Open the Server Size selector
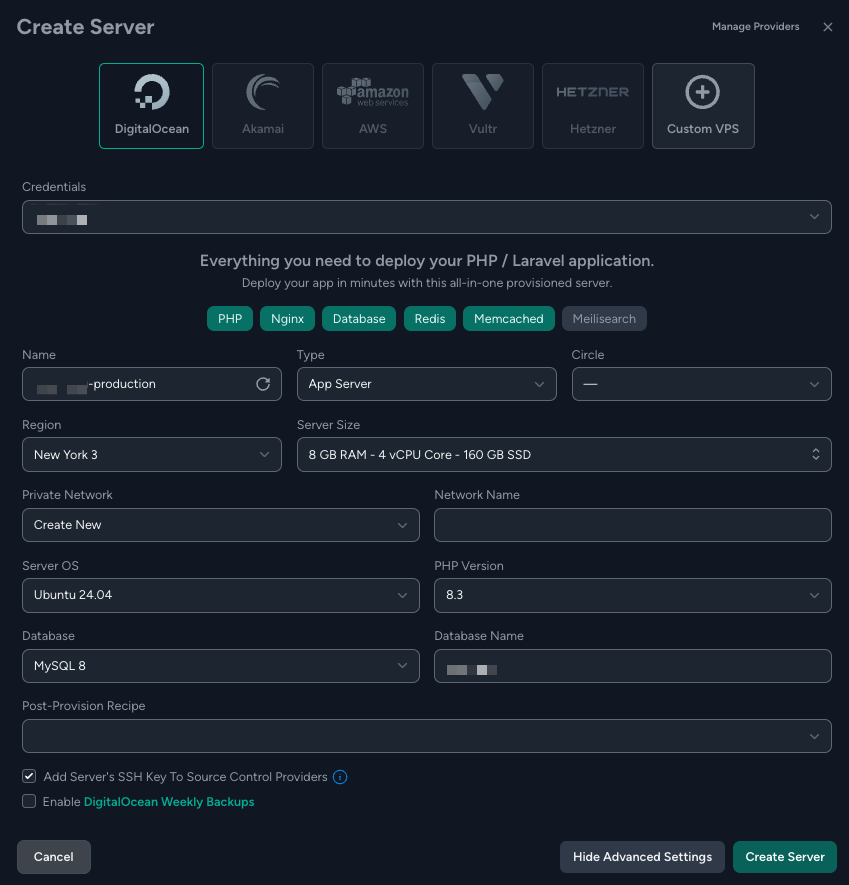The image size is (849, 885). [x=564, y=454]
